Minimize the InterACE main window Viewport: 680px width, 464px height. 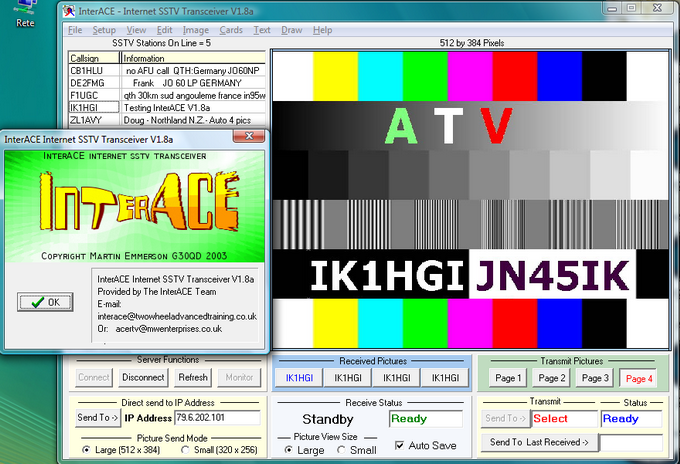pos(612,8)
